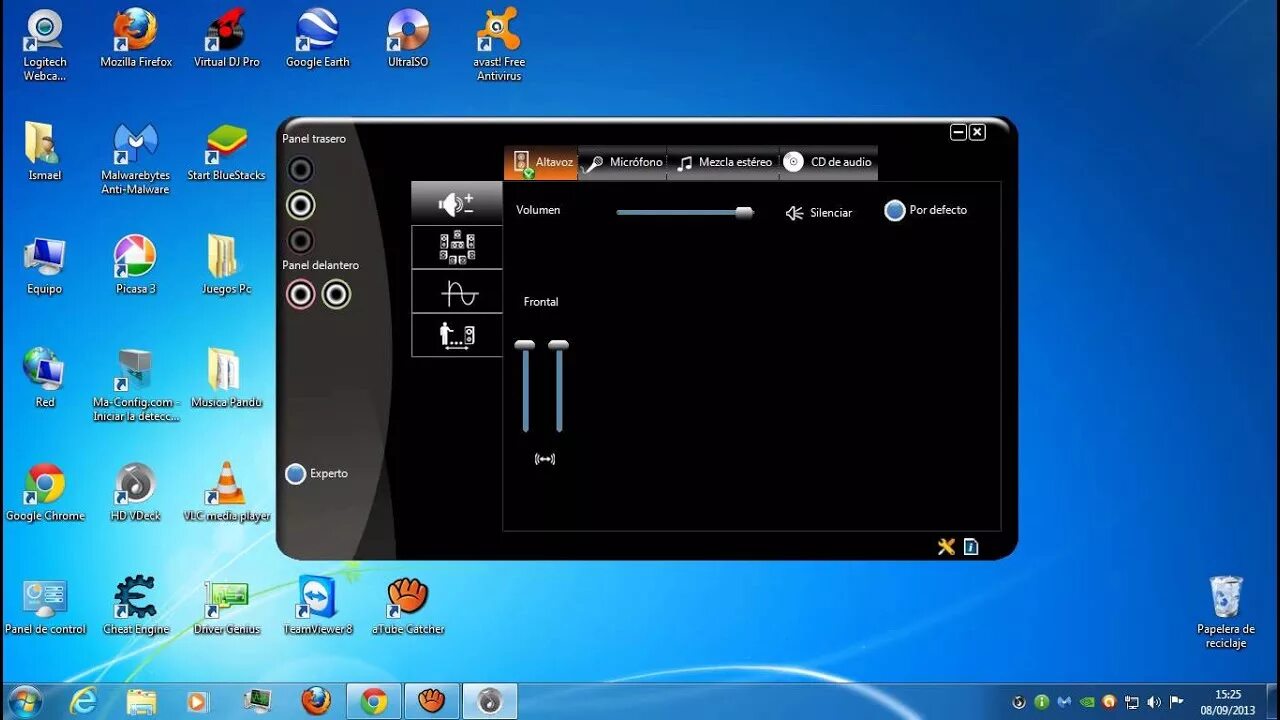1280x720 pixels.
Task: Open Google Chrome desktop shortcut
Action: click(45, 493)
